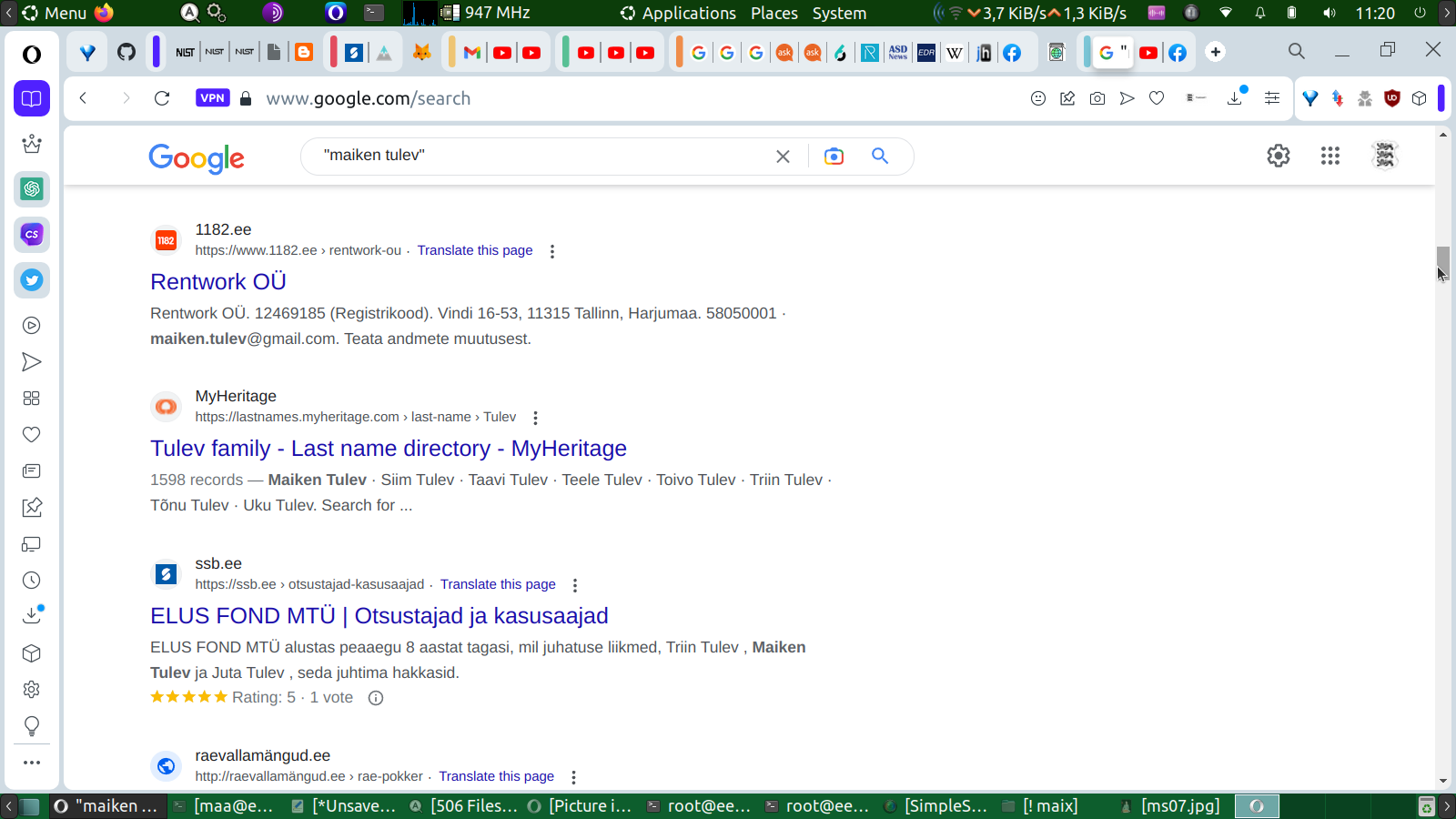This screenshot has width=1456, height=819.
Task: Open the Places menu in top panel
Action: [774, 13]
